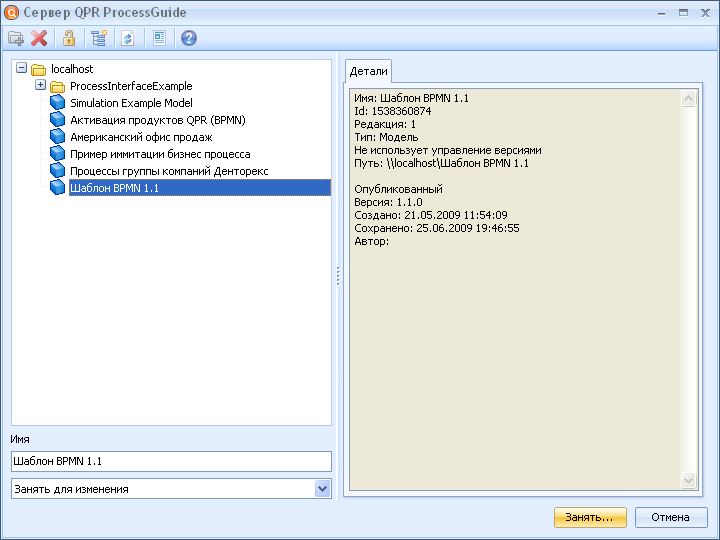This screenshot has width=720, height=540.
Task: Click the Имя input field
Action: click(171, 461)
